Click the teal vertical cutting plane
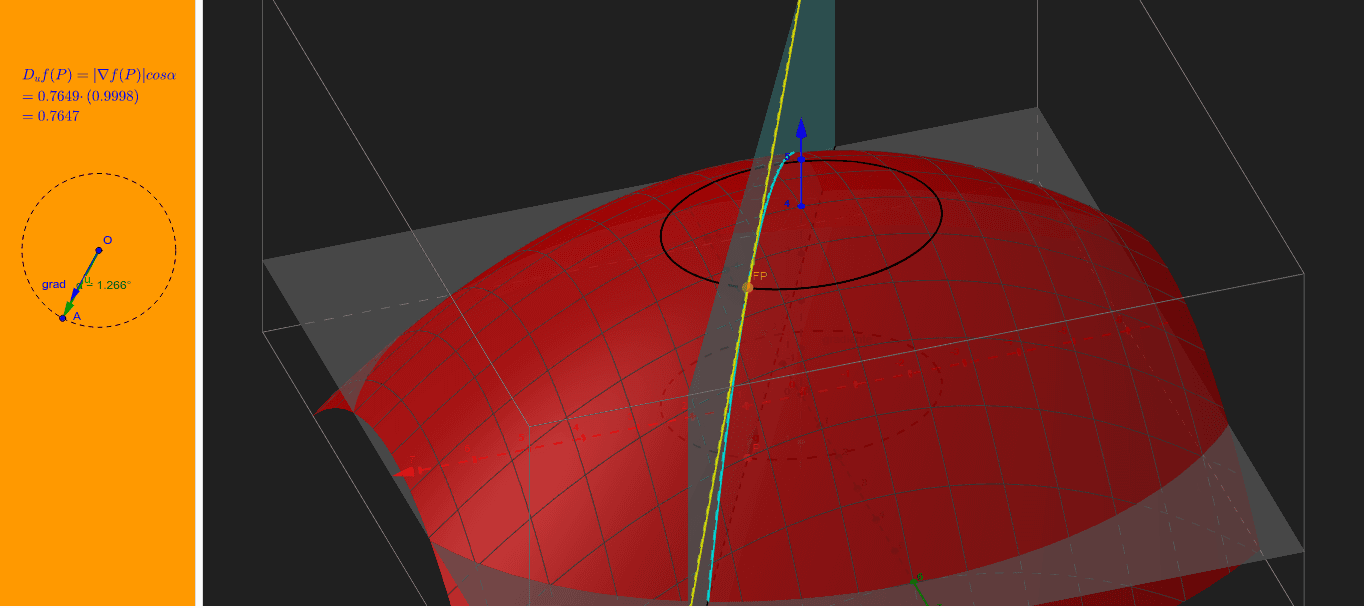Screen dimensions: 1366x608 pos(815,60)
